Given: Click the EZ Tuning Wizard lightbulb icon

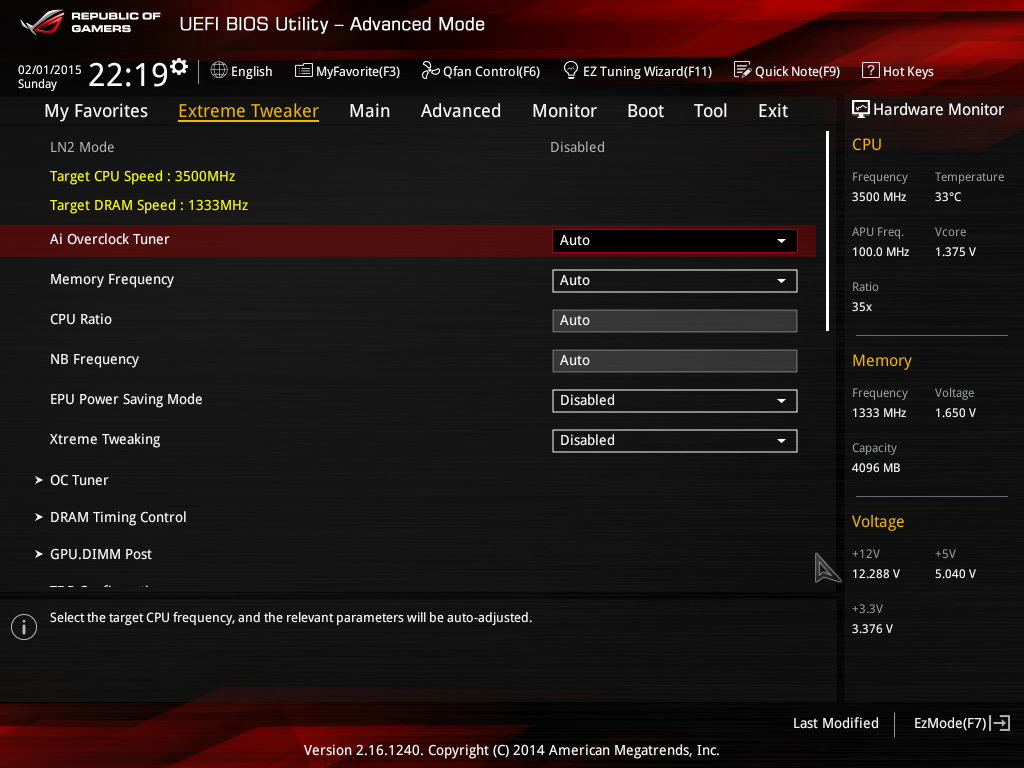Looking at the screenshot, I should (570, 70).
